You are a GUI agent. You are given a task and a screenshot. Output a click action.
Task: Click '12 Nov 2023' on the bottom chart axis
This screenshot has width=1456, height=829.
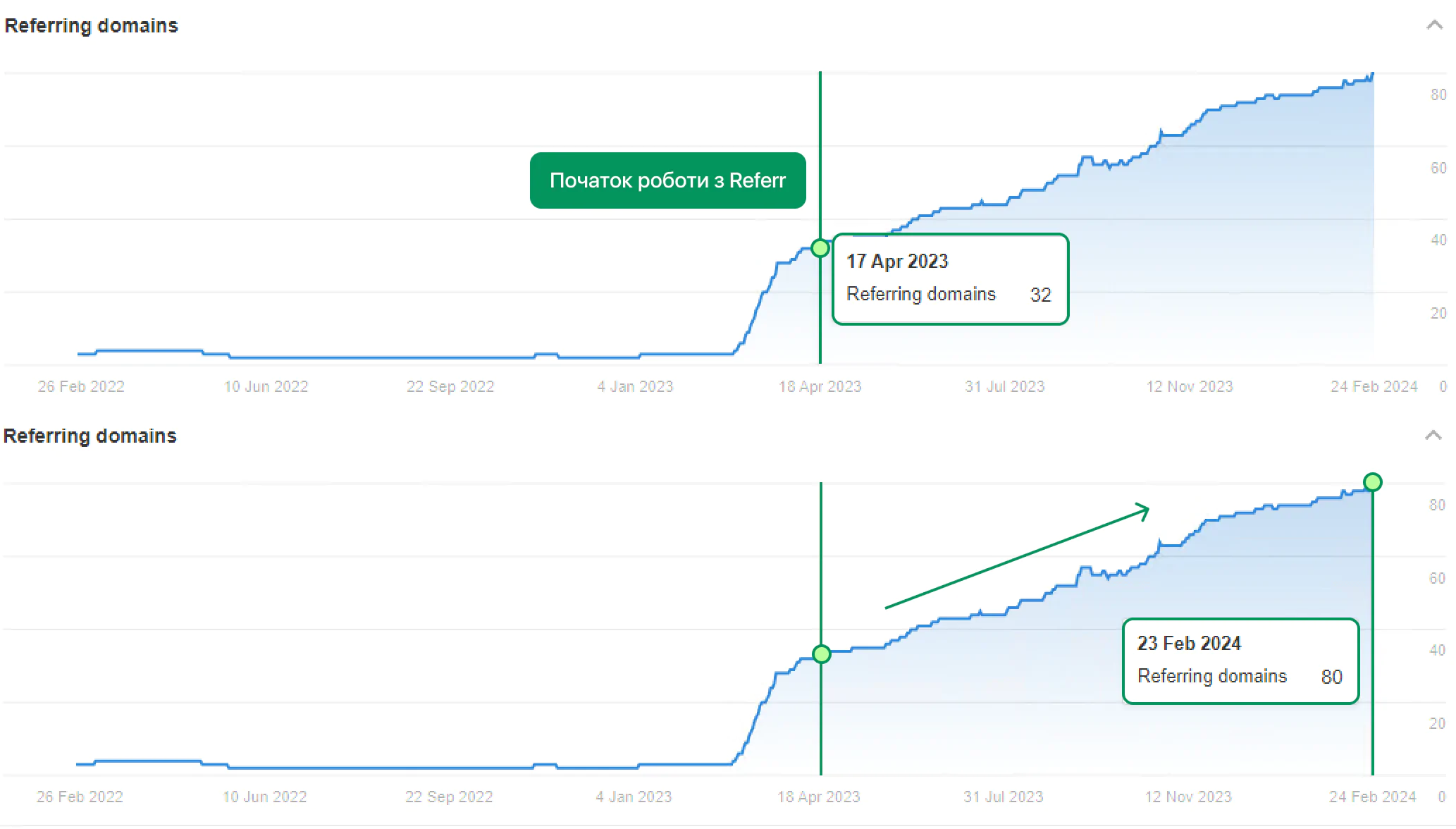click(x=1188, y=797)
